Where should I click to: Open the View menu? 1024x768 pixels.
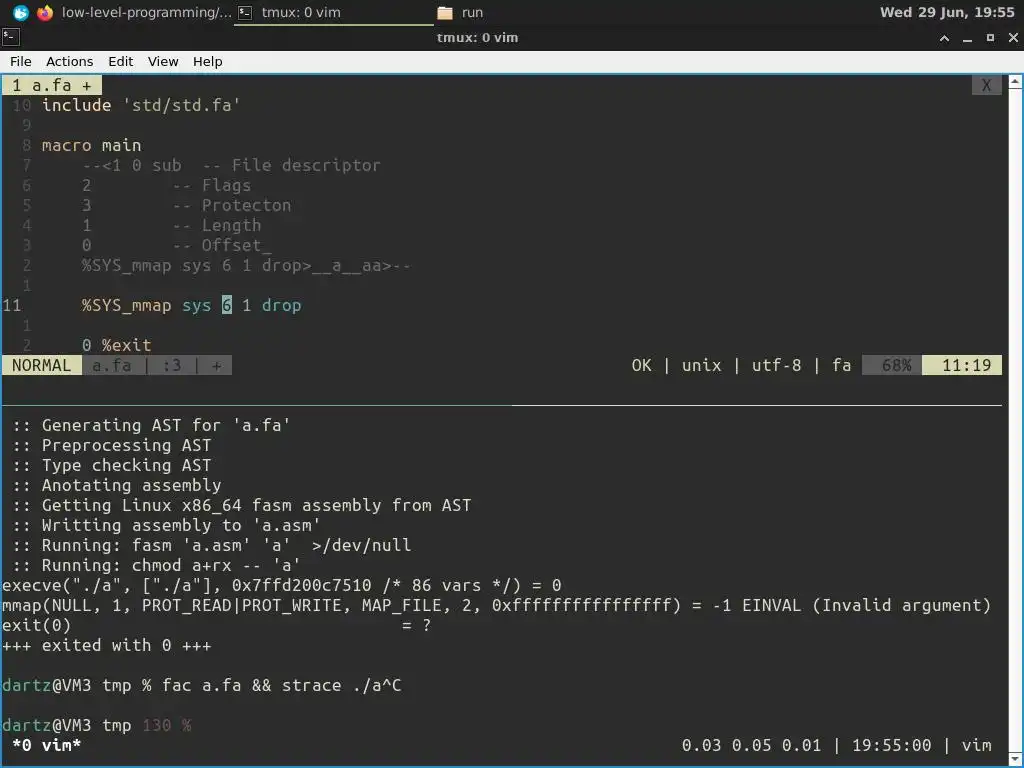point(163,61)
